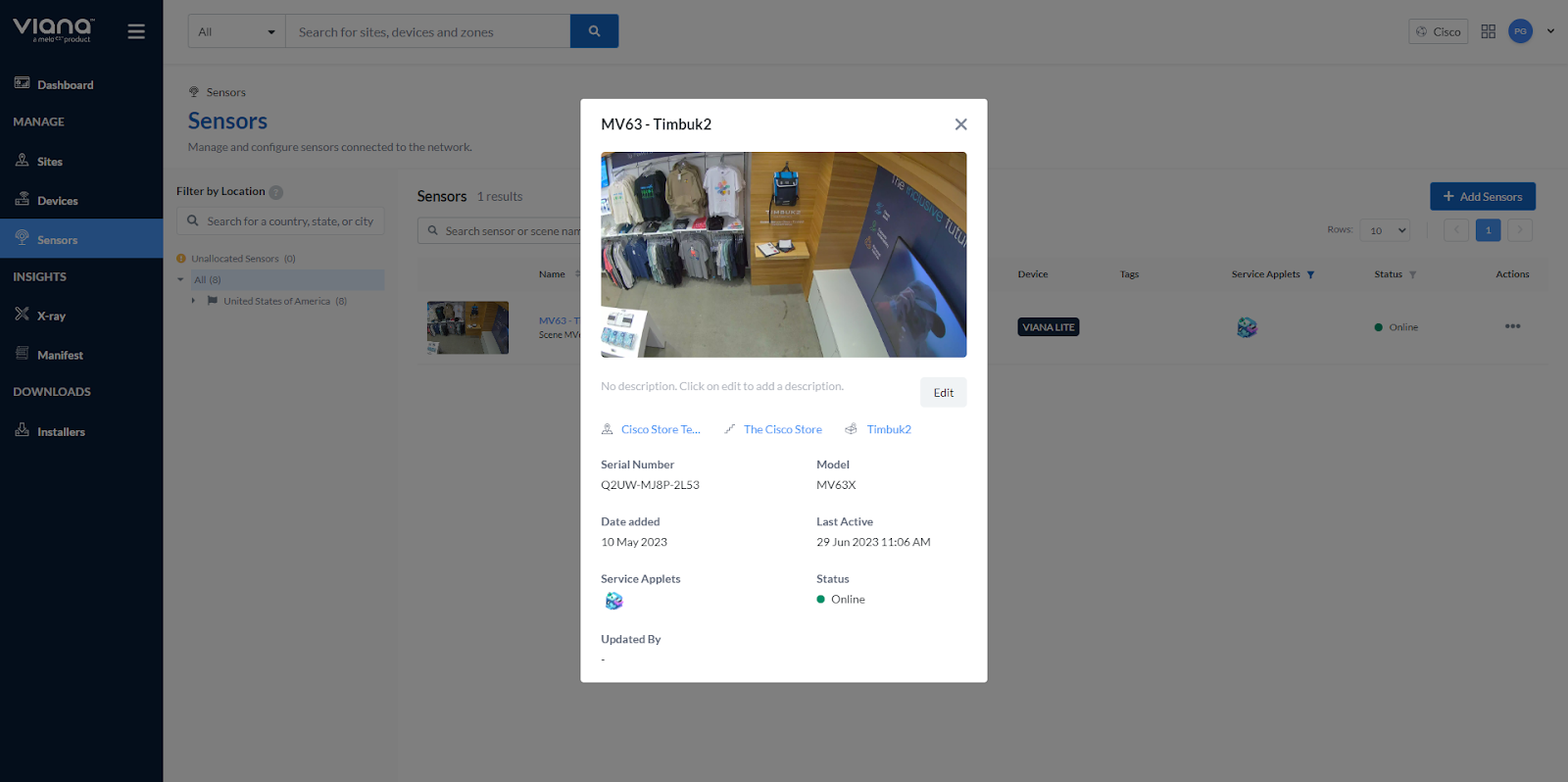Click the Status column filter icon

click(x=1412, y=275)
